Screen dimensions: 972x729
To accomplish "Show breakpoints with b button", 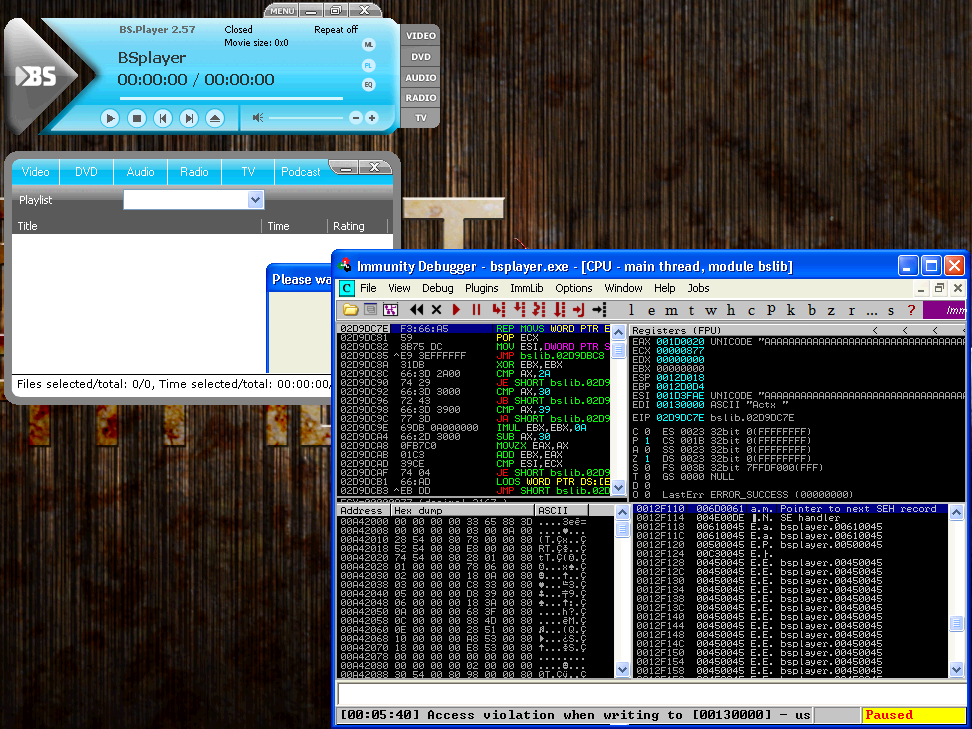I will (x=811, y=310).
